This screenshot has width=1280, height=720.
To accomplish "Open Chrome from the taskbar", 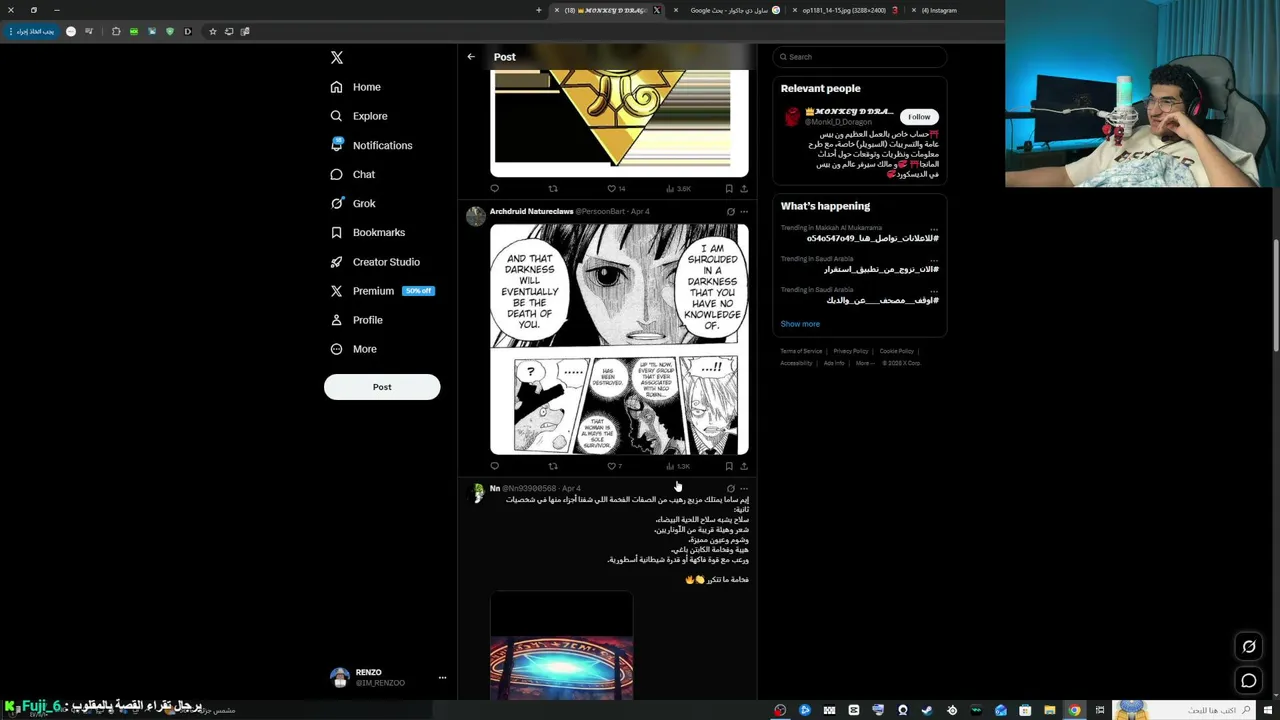I will click(1074, 710).
